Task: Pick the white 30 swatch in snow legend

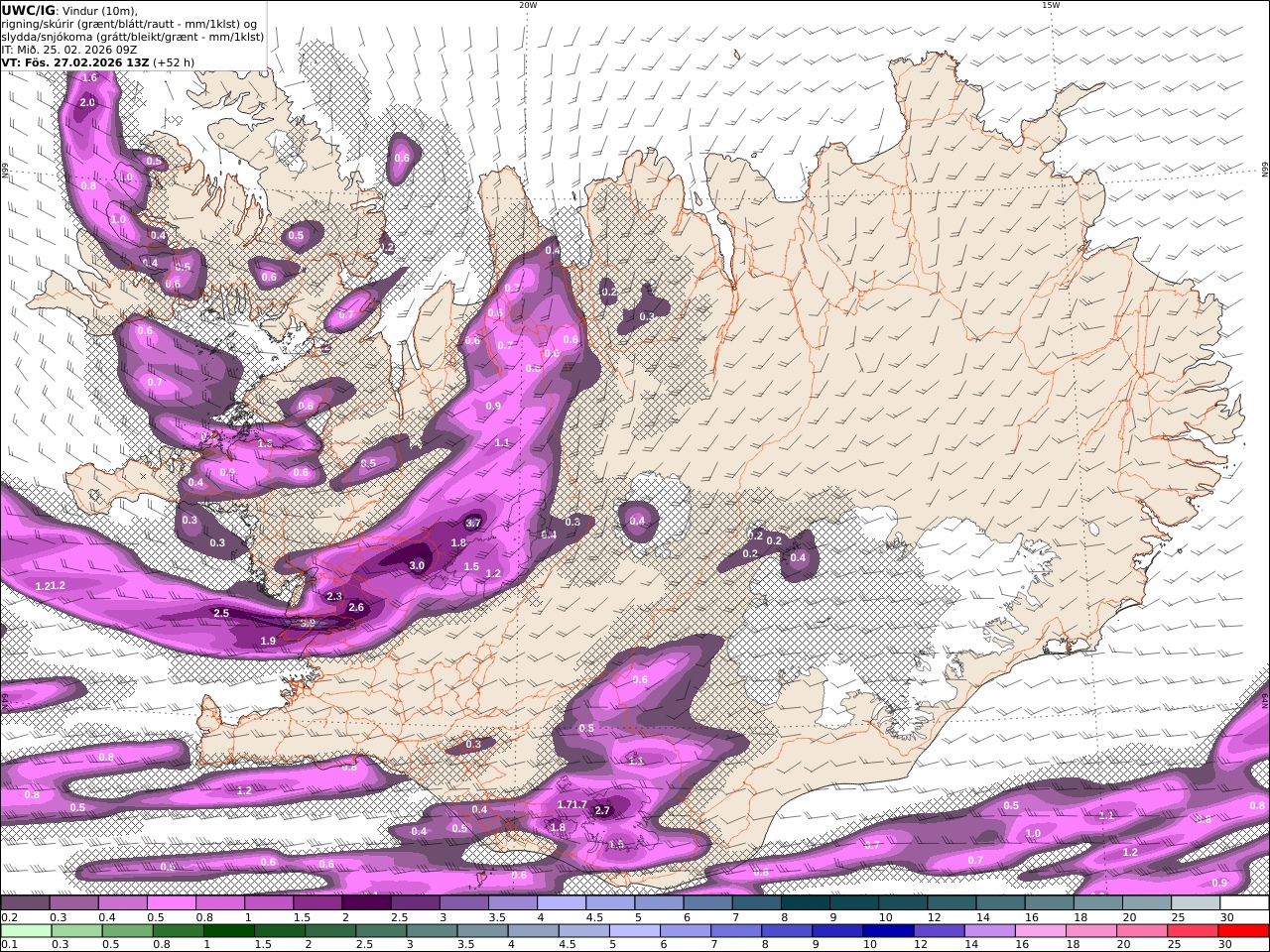Action: click(x=1244, y=902)
